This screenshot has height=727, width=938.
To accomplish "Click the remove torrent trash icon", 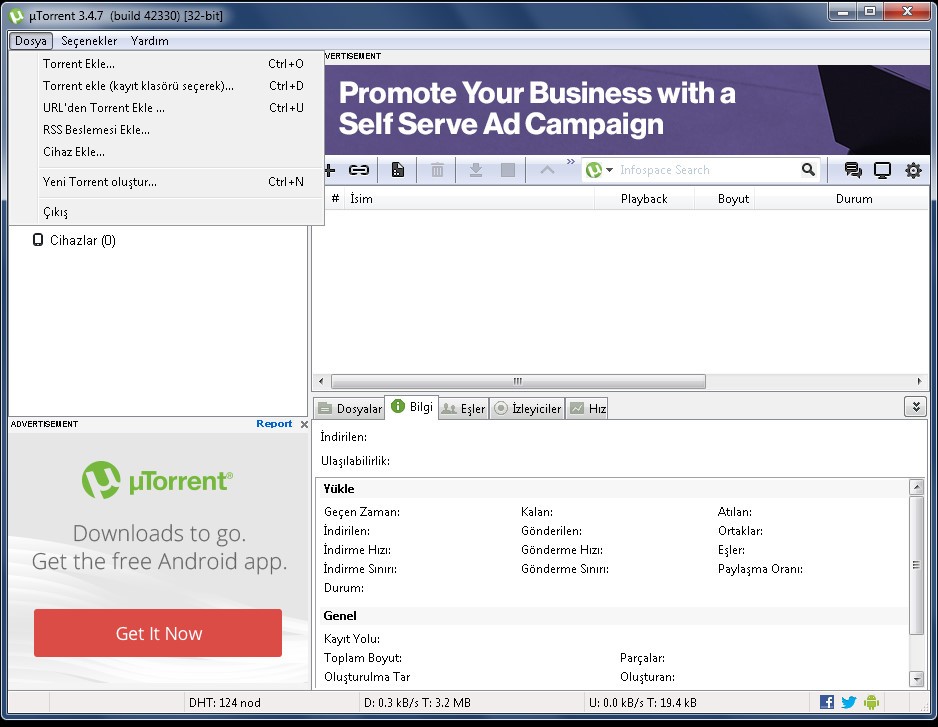I will (437, 171).
